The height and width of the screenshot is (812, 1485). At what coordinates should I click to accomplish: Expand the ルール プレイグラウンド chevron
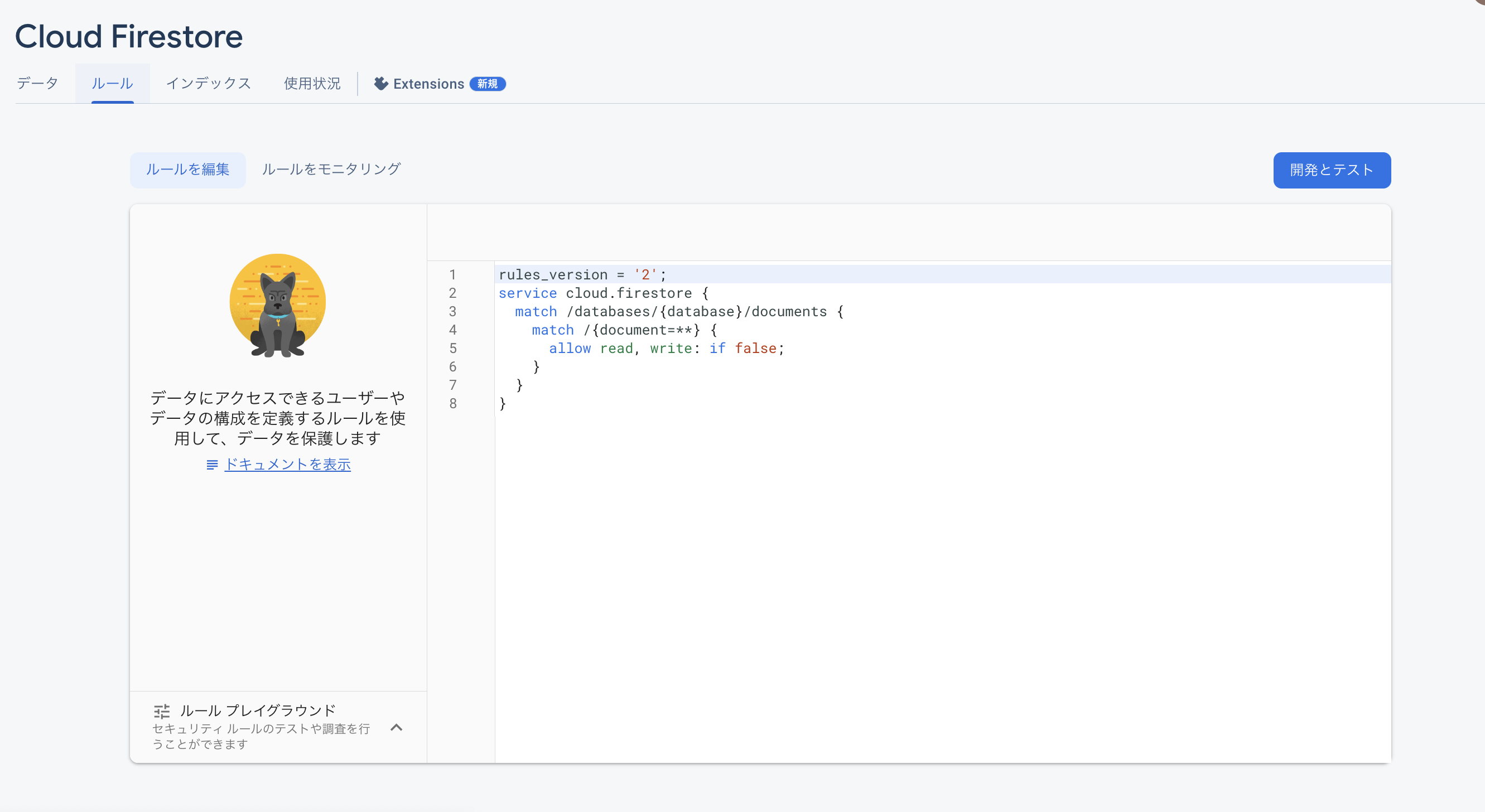click(x=396, y=727)
